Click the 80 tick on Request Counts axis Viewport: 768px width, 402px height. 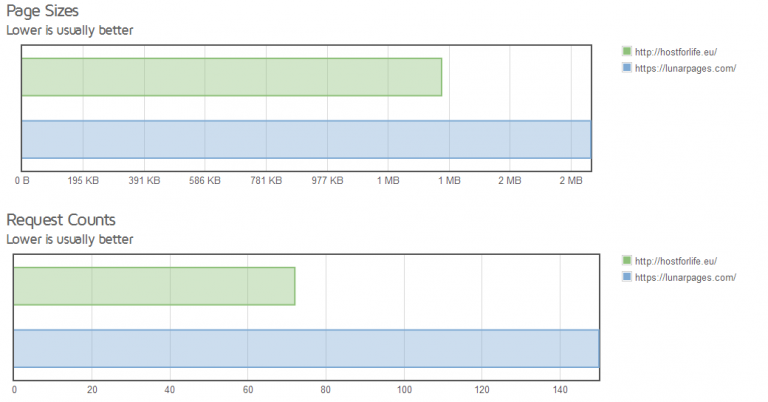click(326, 390)
